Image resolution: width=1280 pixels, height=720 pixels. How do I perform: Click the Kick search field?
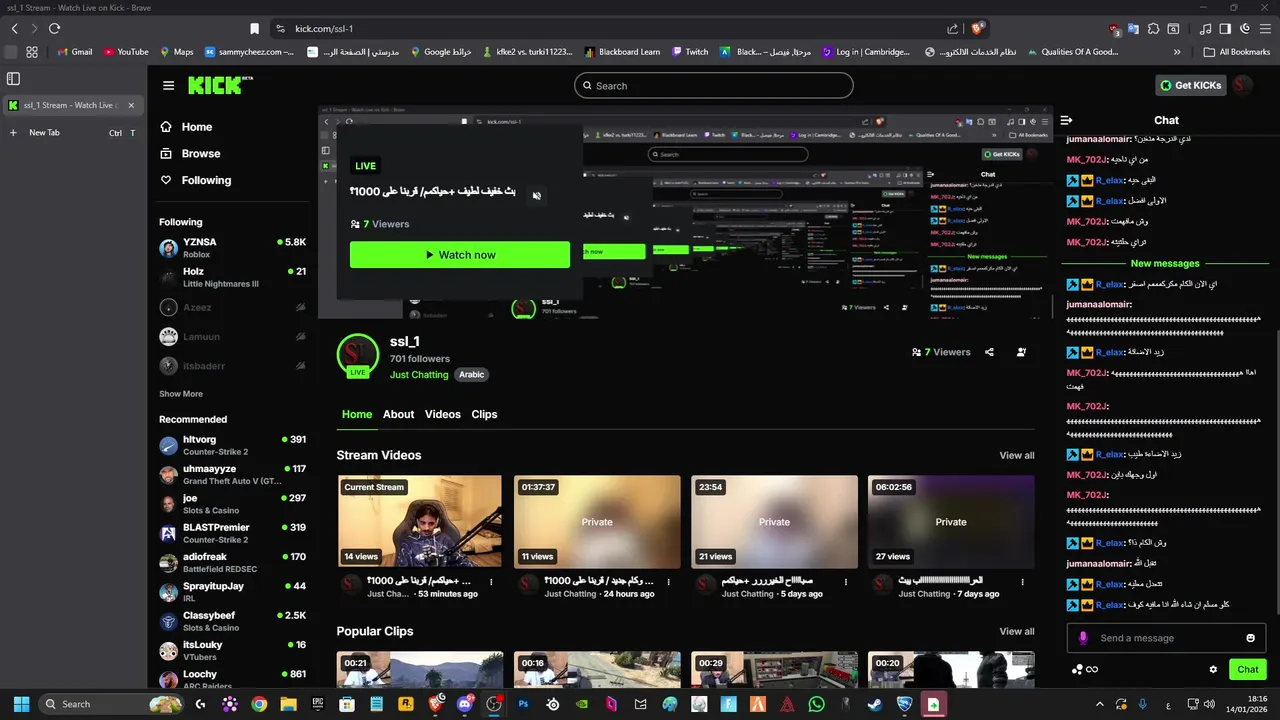coord(714,86)
